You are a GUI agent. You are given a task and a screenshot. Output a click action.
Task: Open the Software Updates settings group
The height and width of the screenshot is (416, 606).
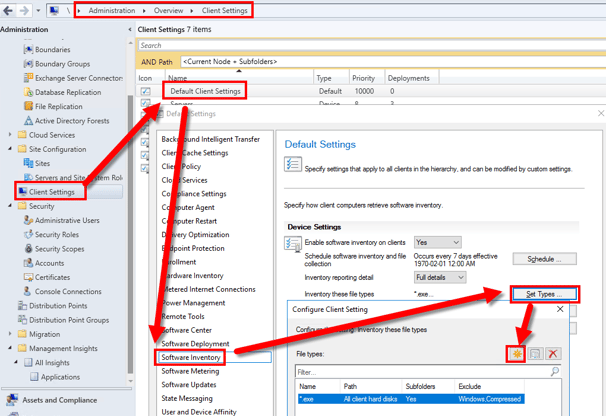(189, 385)
